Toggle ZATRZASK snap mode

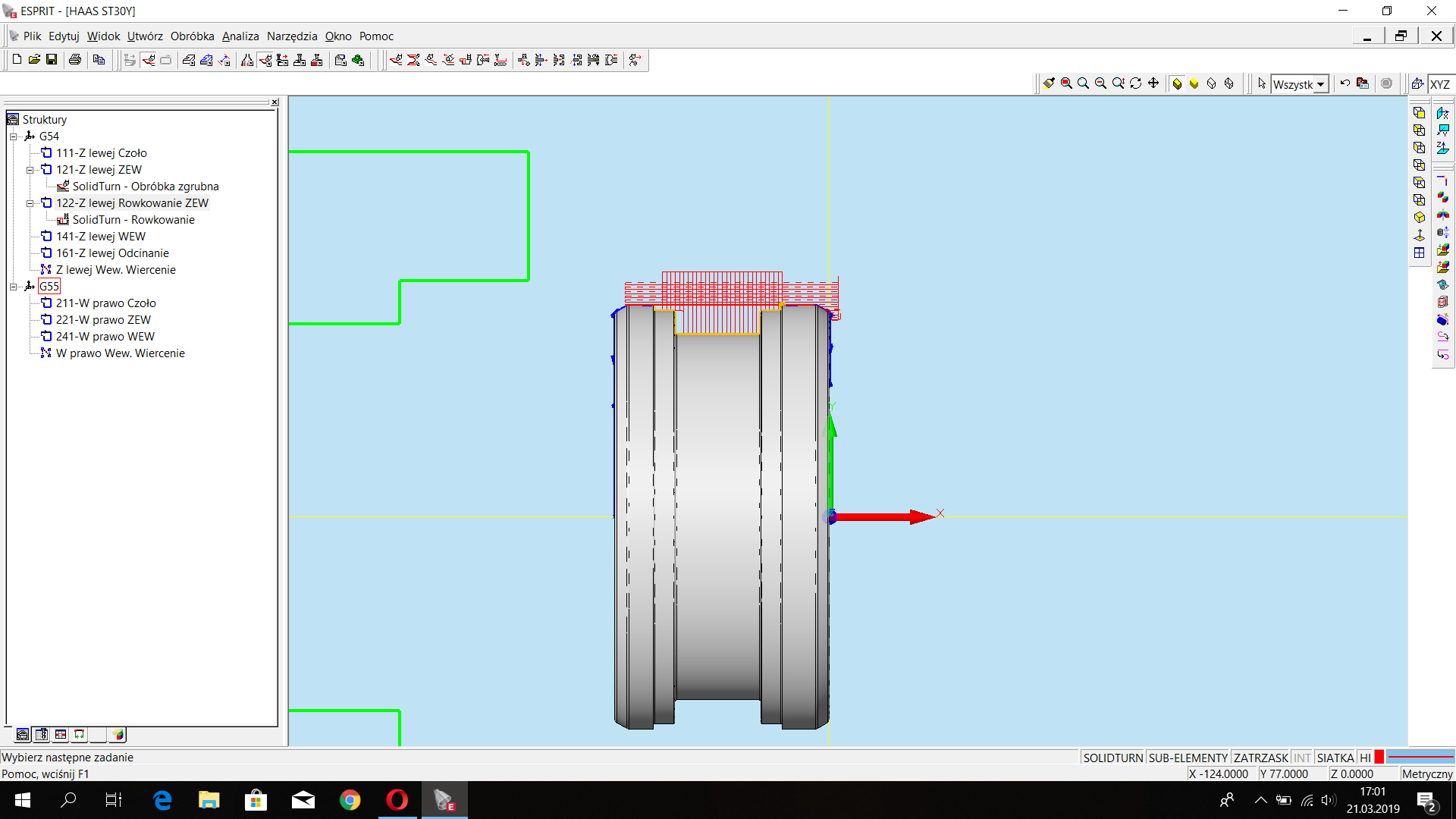(1260, 758)
